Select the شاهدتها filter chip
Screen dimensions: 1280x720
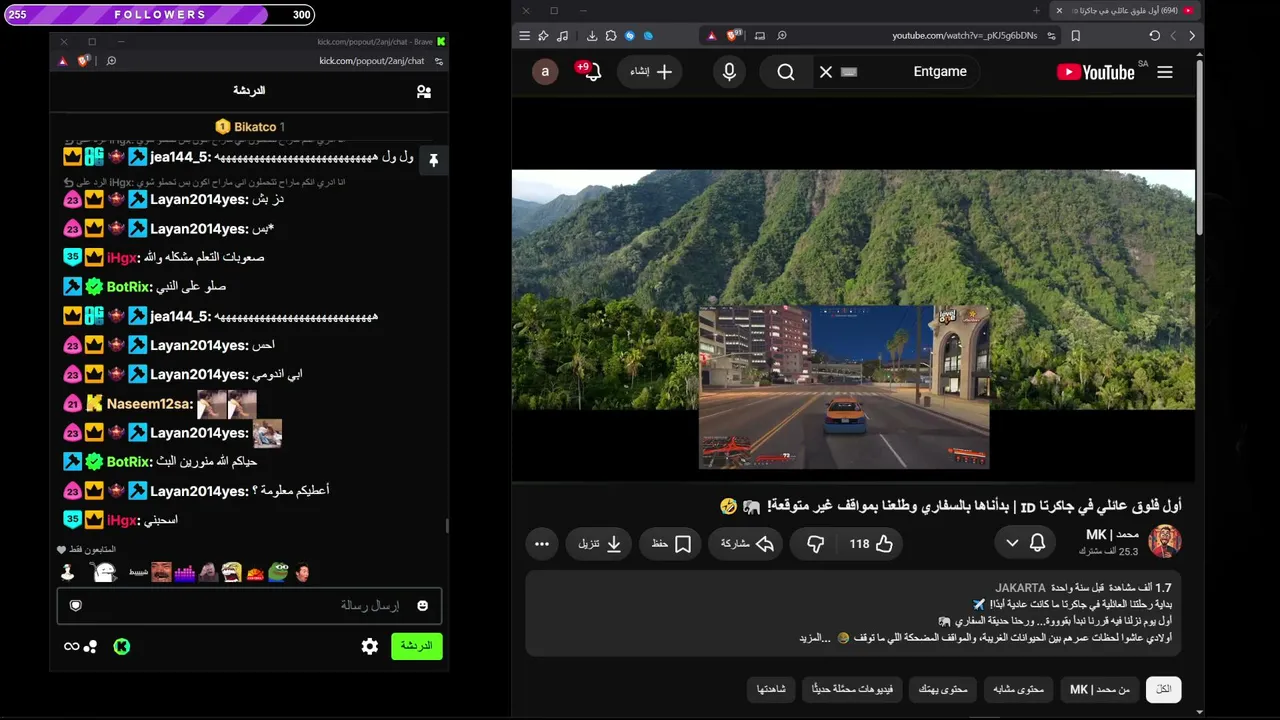(x=771, y=690)
